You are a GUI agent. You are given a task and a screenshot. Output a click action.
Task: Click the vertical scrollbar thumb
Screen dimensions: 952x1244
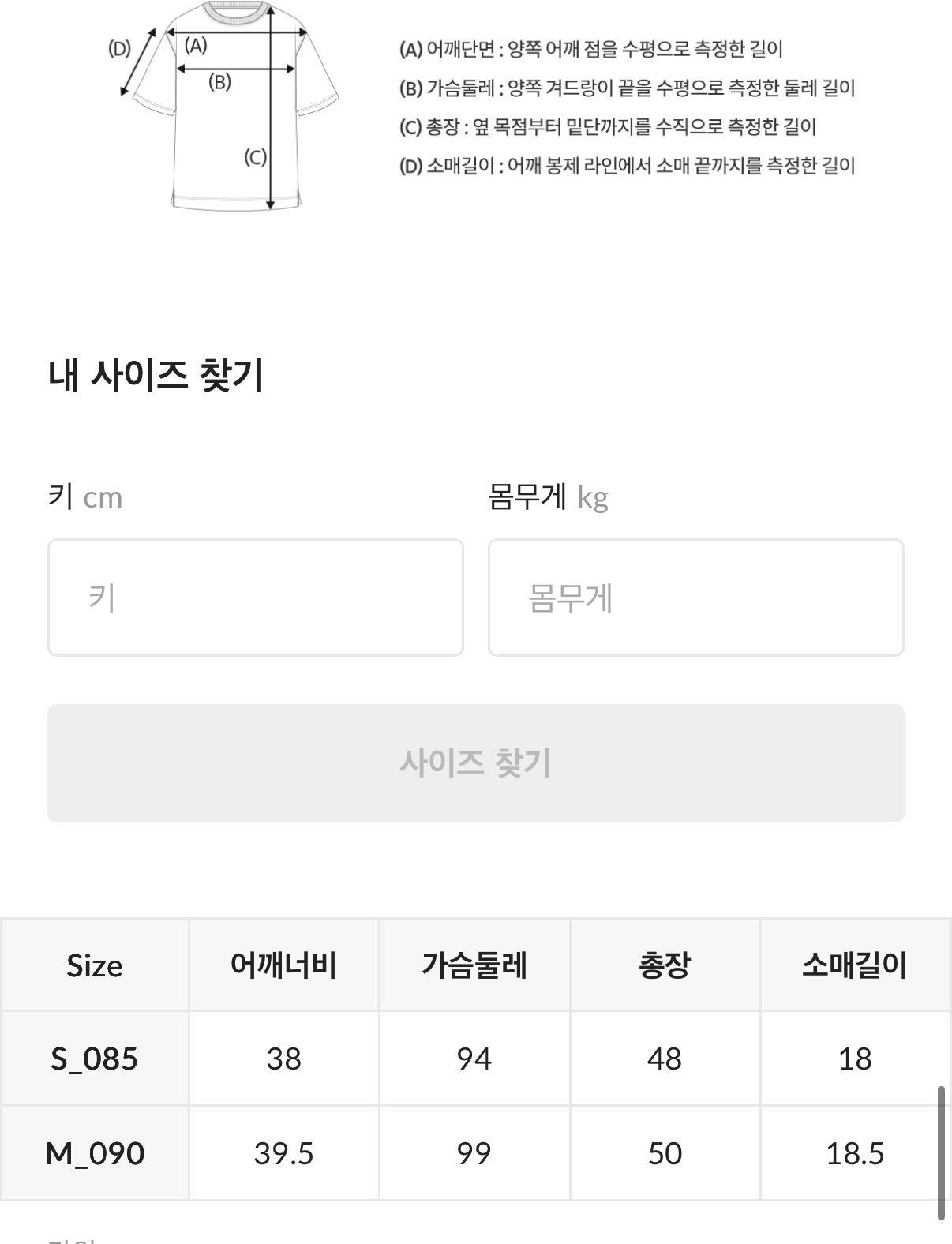click(941, 1152)
